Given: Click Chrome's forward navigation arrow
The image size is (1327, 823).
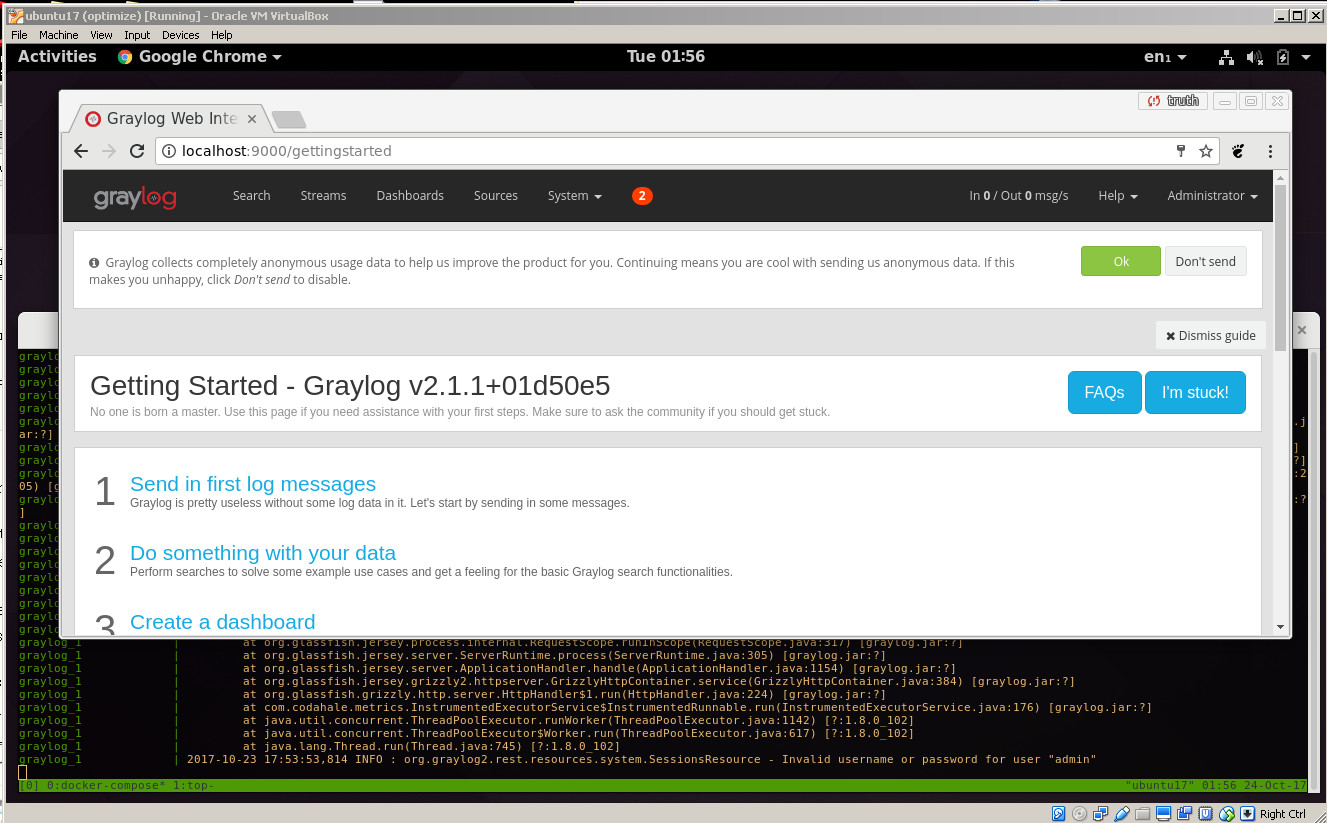Looking at the screenshot, I should coord(110,151).
